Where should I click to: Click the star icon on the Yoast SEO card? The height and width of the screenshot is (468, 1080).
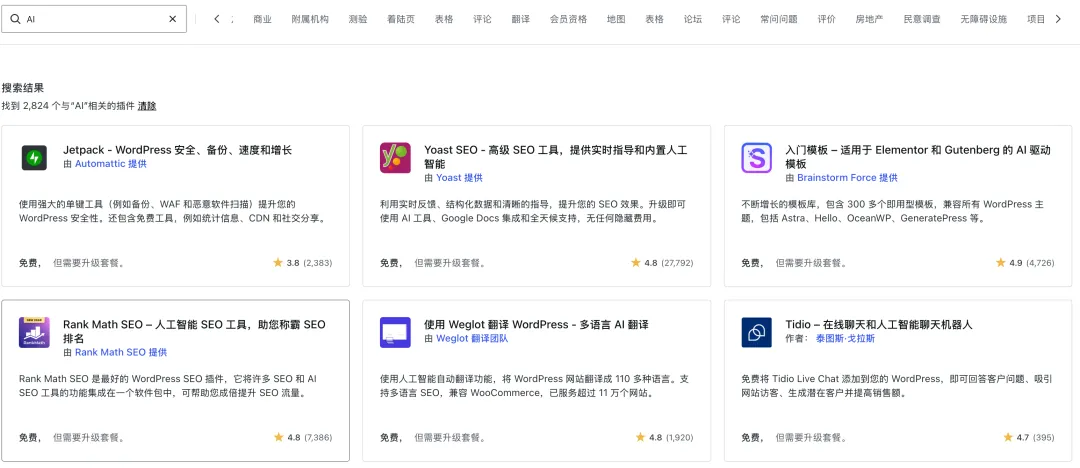tap(636, 263)
